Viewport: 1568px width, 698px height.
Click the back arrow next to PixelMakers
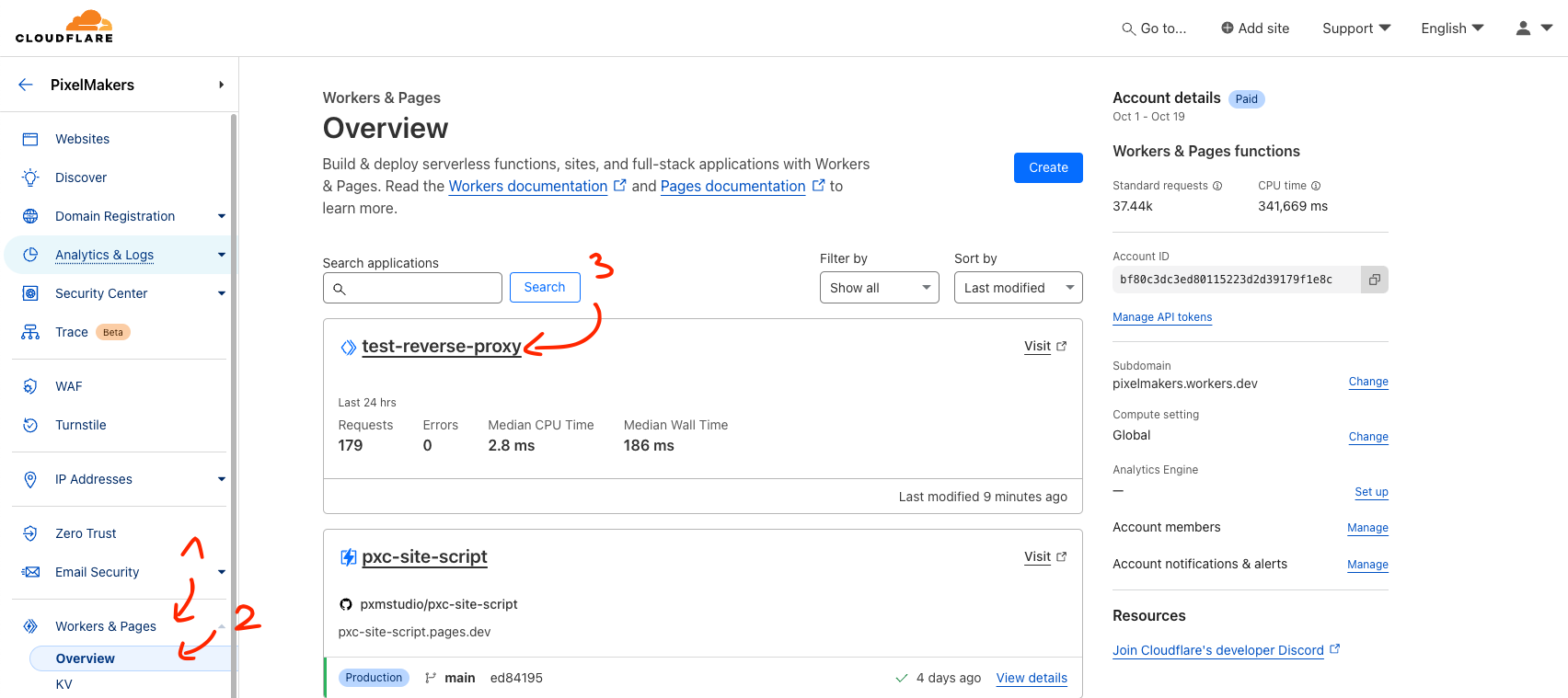[26, 85]
